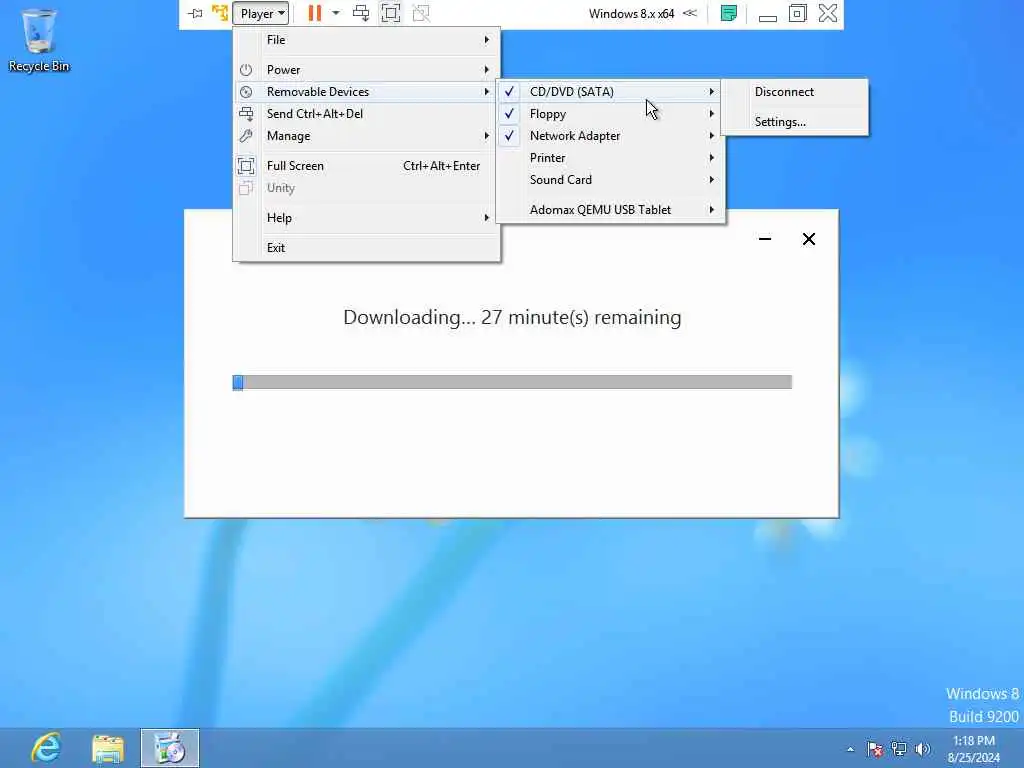Click the Full Screen menu icon
Image resolution: width=1024 pixels, height=768 pixels.
[x=246, y=166]
